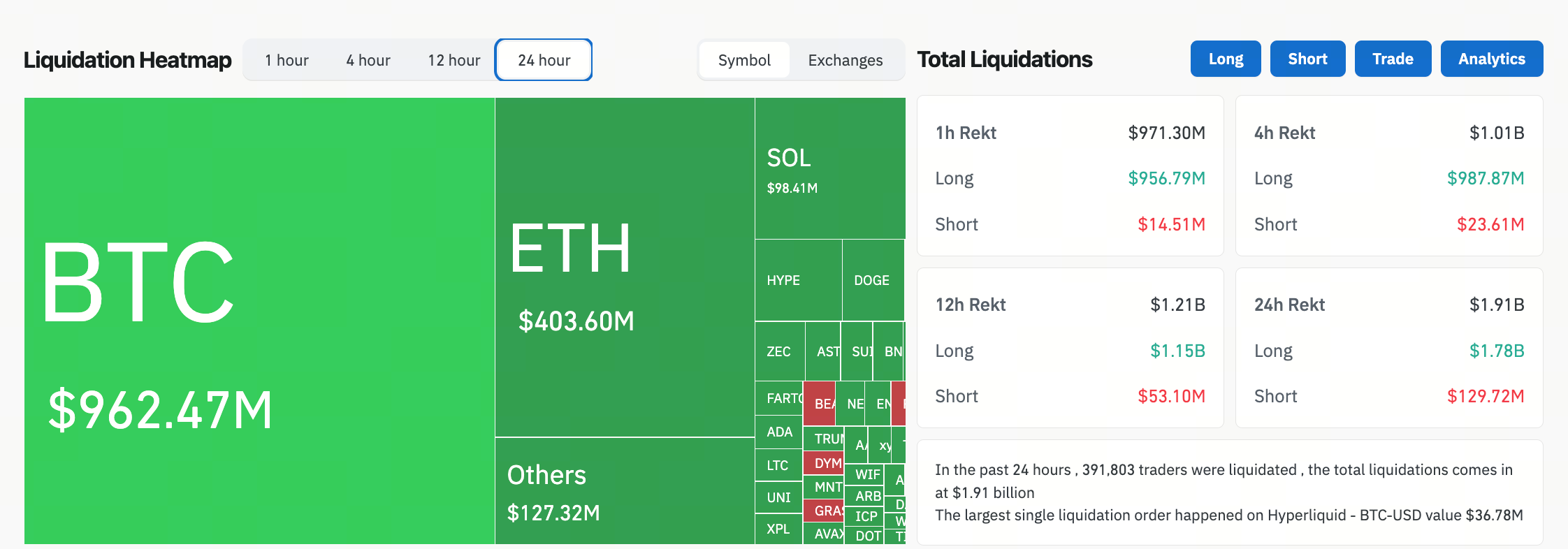Choose the 12 hour timeframe
The height and width of the screenshot is (549, 1568).
coord(454,60)
